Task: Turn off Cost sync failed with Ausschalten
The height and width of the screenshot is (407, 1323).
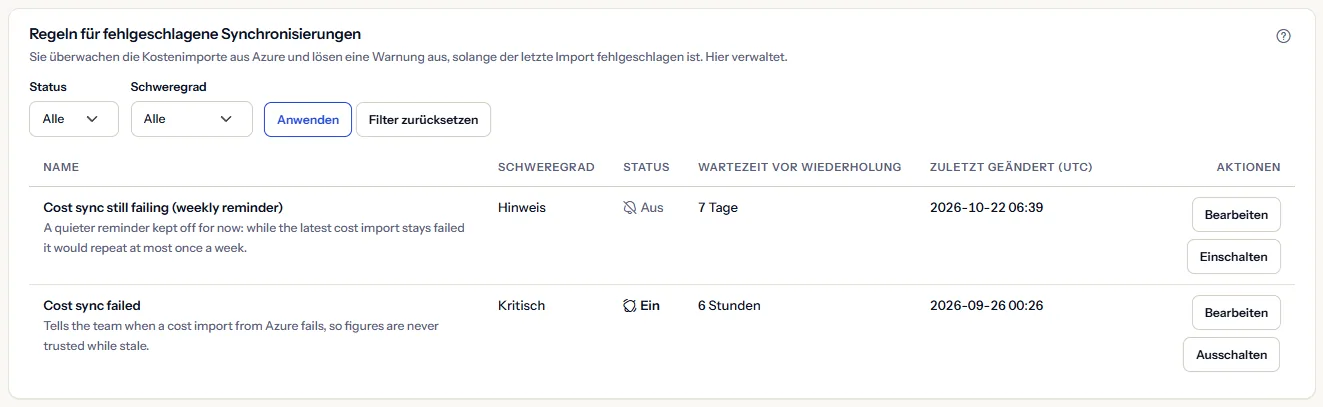Action: (x=1231, y=355)
